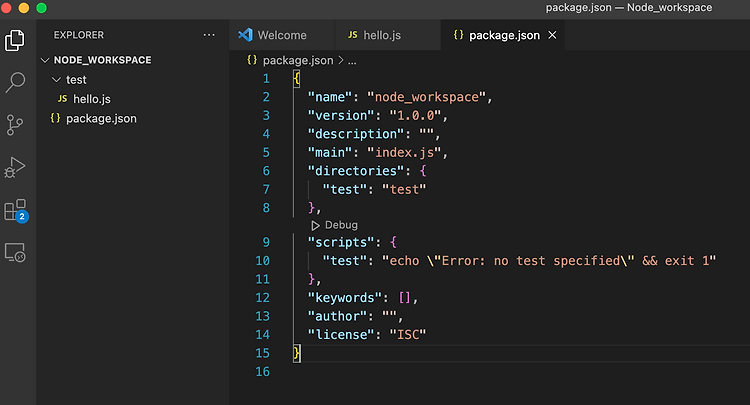Click the echo Error test script string
Image resolution: width=750 pixels, height=405 pixels.
coord(549,261)
